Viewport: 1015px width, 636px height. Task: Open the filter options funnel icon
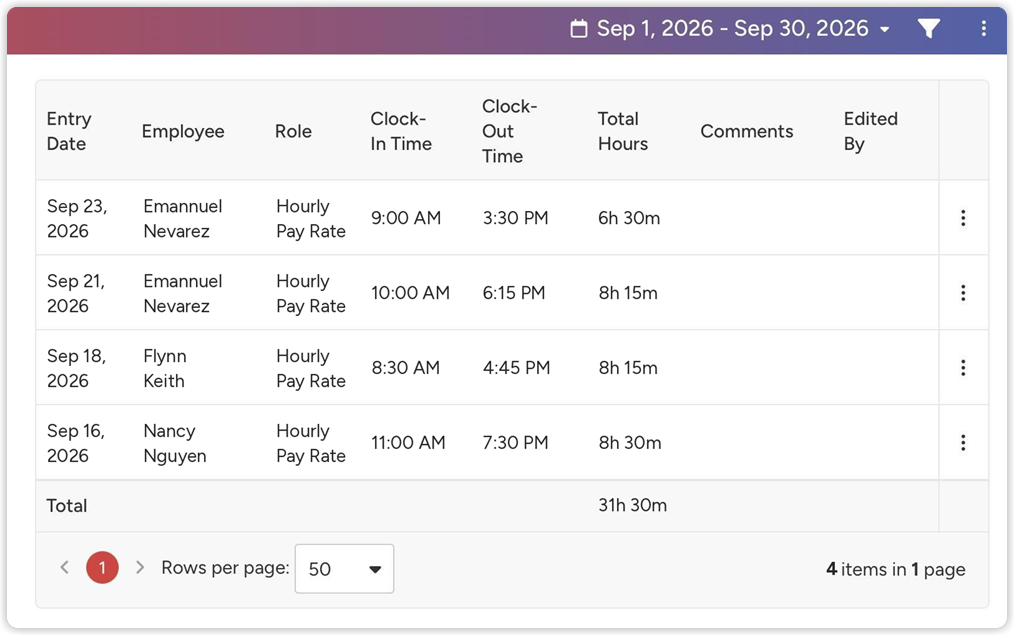928,28
